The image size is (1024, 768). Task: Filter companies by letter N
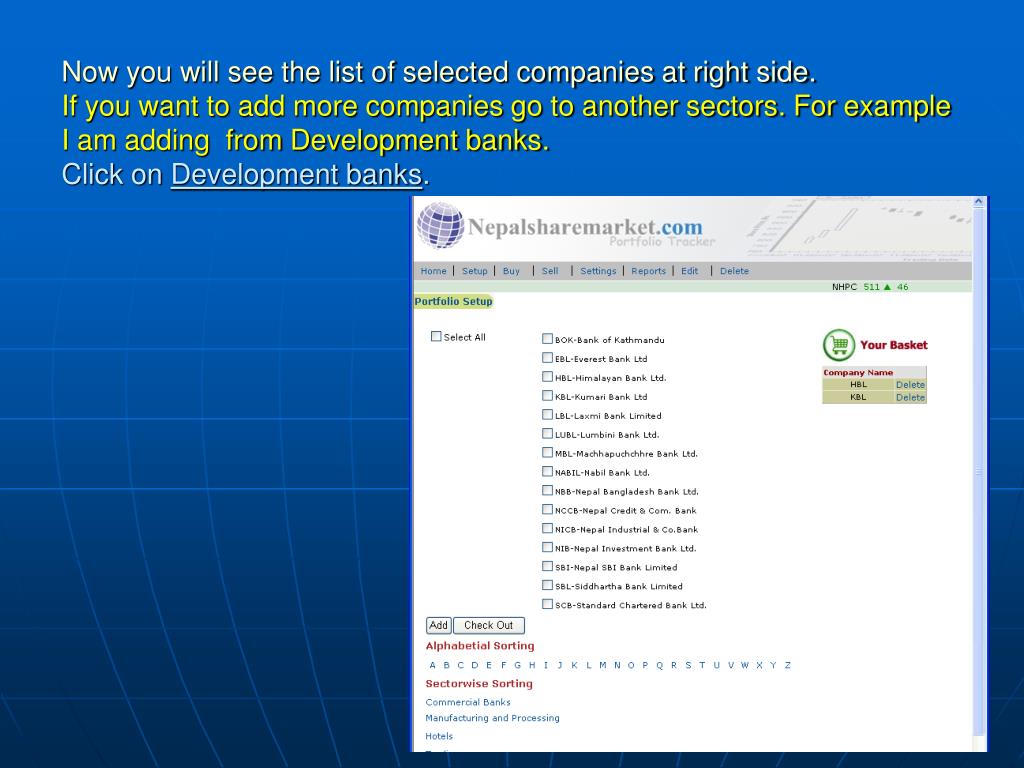(617, 665)
